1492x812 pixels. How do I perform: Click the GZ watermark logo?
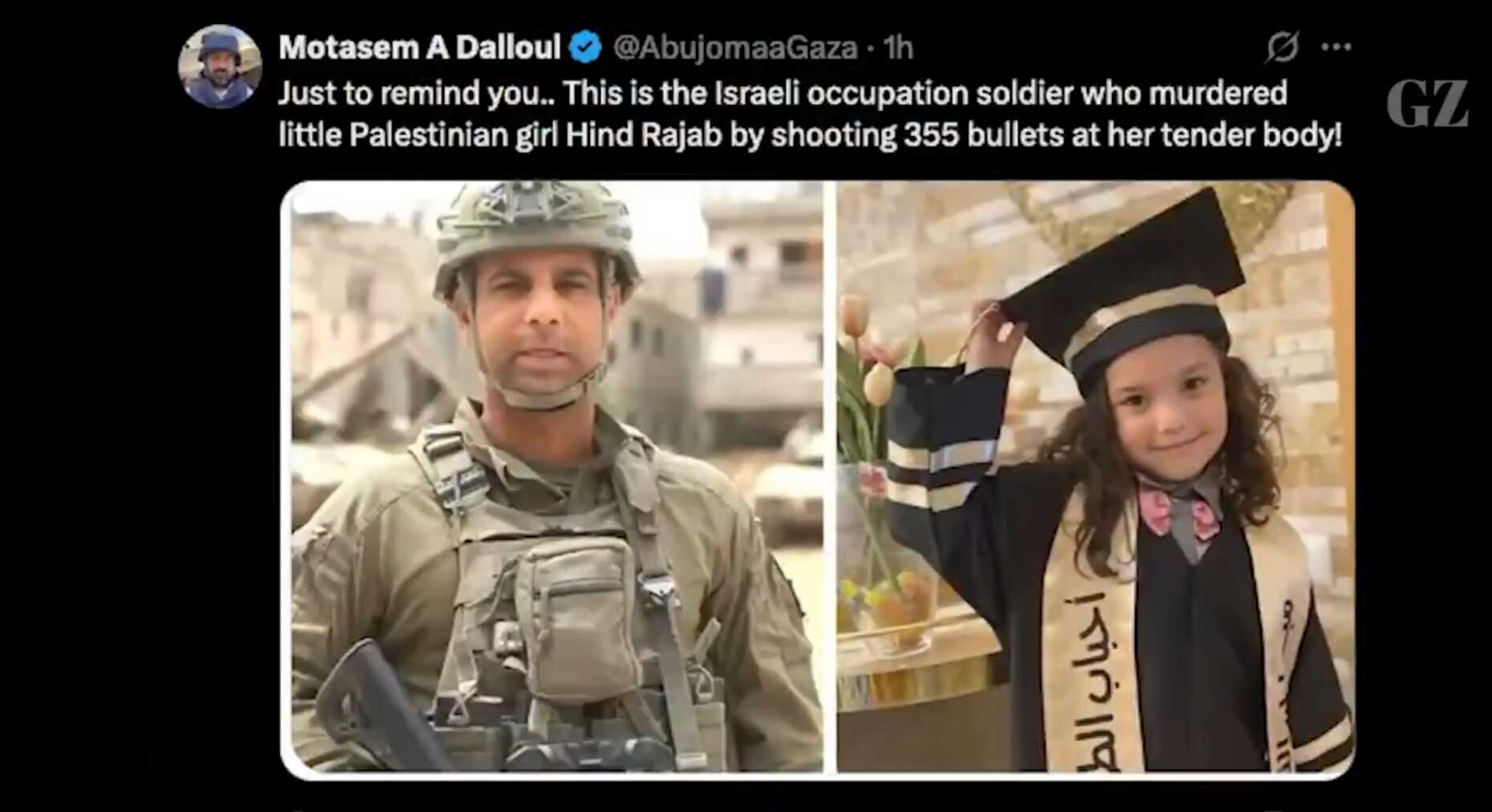[x=1428, y=104]
